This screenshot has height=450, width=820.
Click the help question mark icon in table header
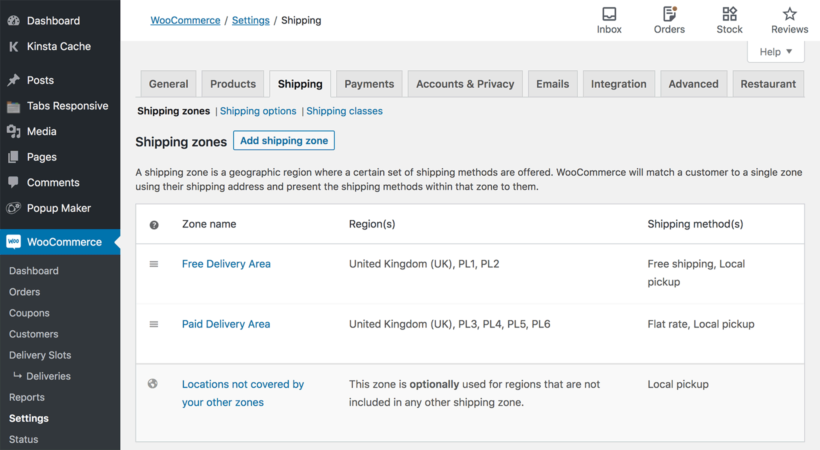click(154, 225)
